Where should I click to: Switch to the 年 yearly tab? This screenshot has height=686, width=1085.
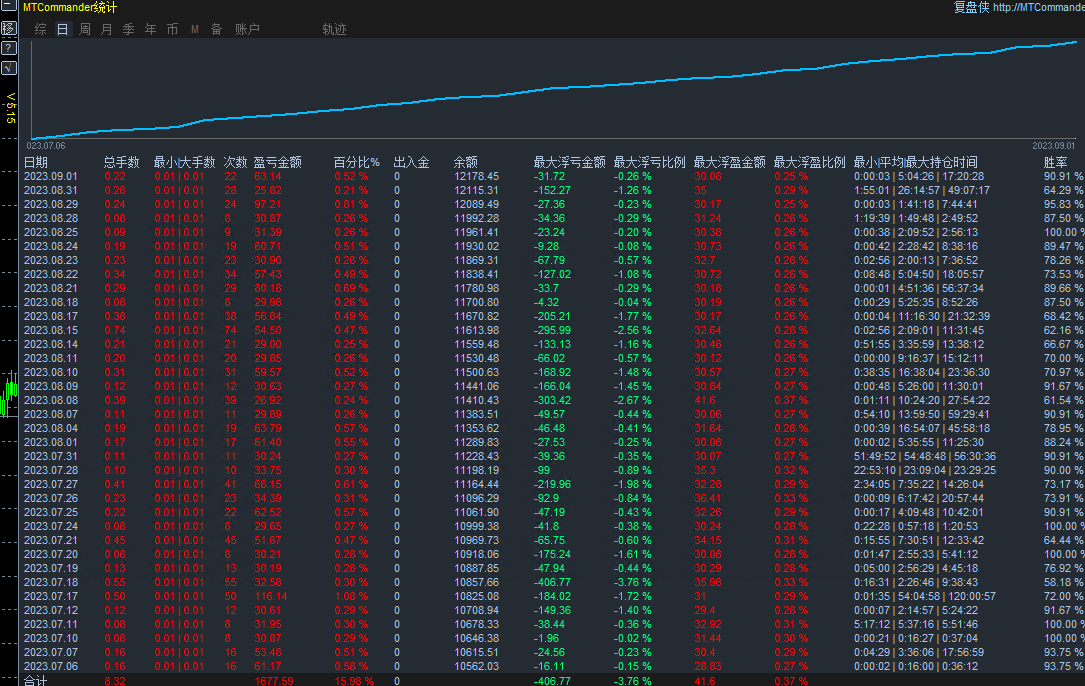(151, 29)
